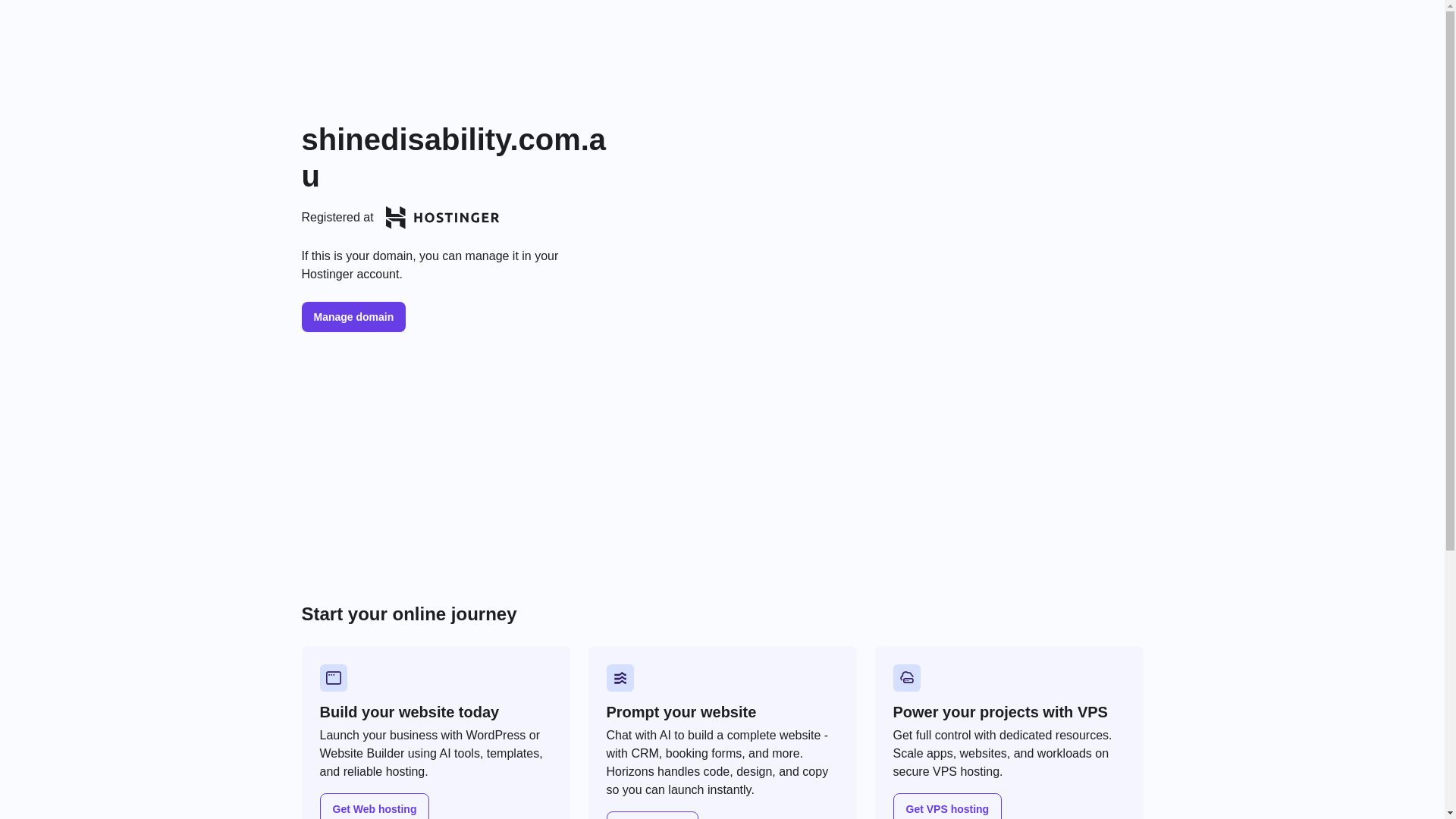Select the 'Build your website today' title

tap(409, 712)
